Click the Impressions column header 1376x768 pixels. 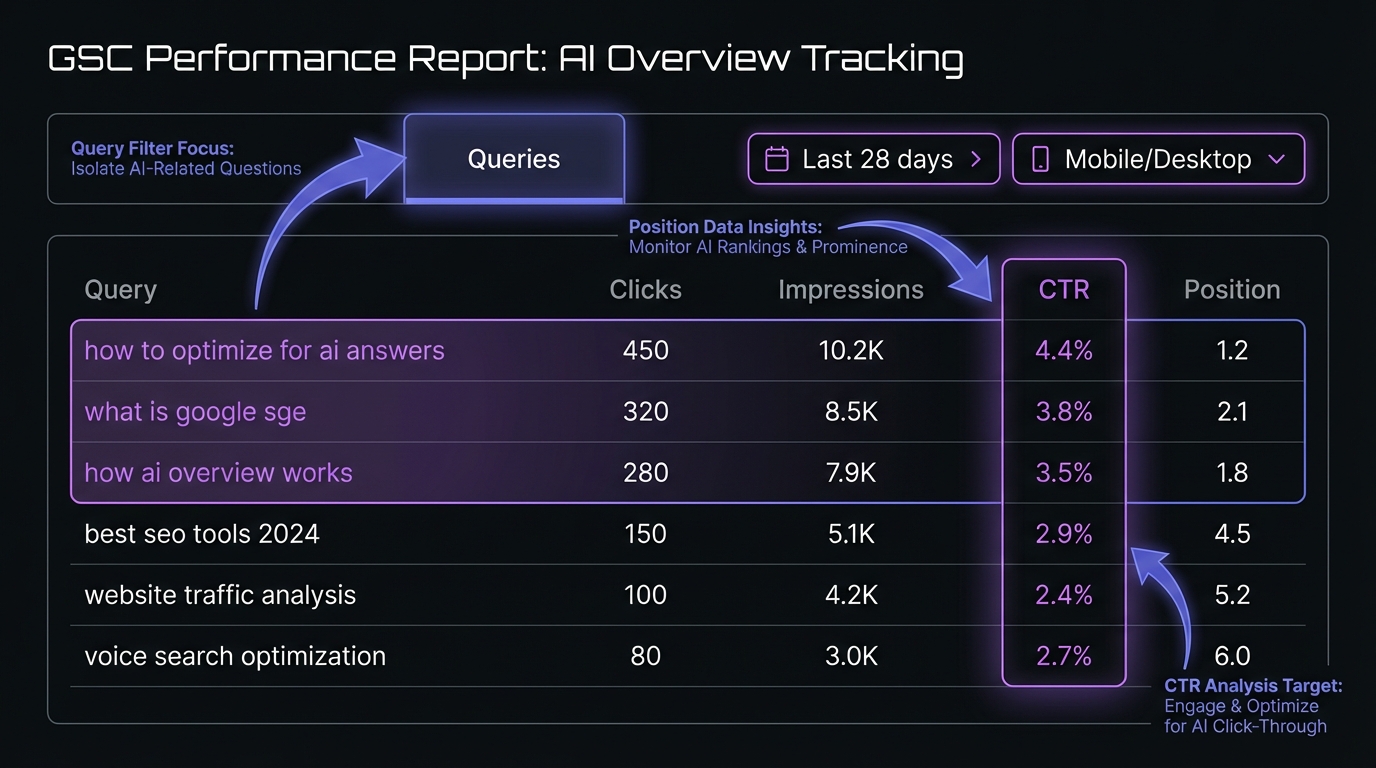click(x=850, y=290)
